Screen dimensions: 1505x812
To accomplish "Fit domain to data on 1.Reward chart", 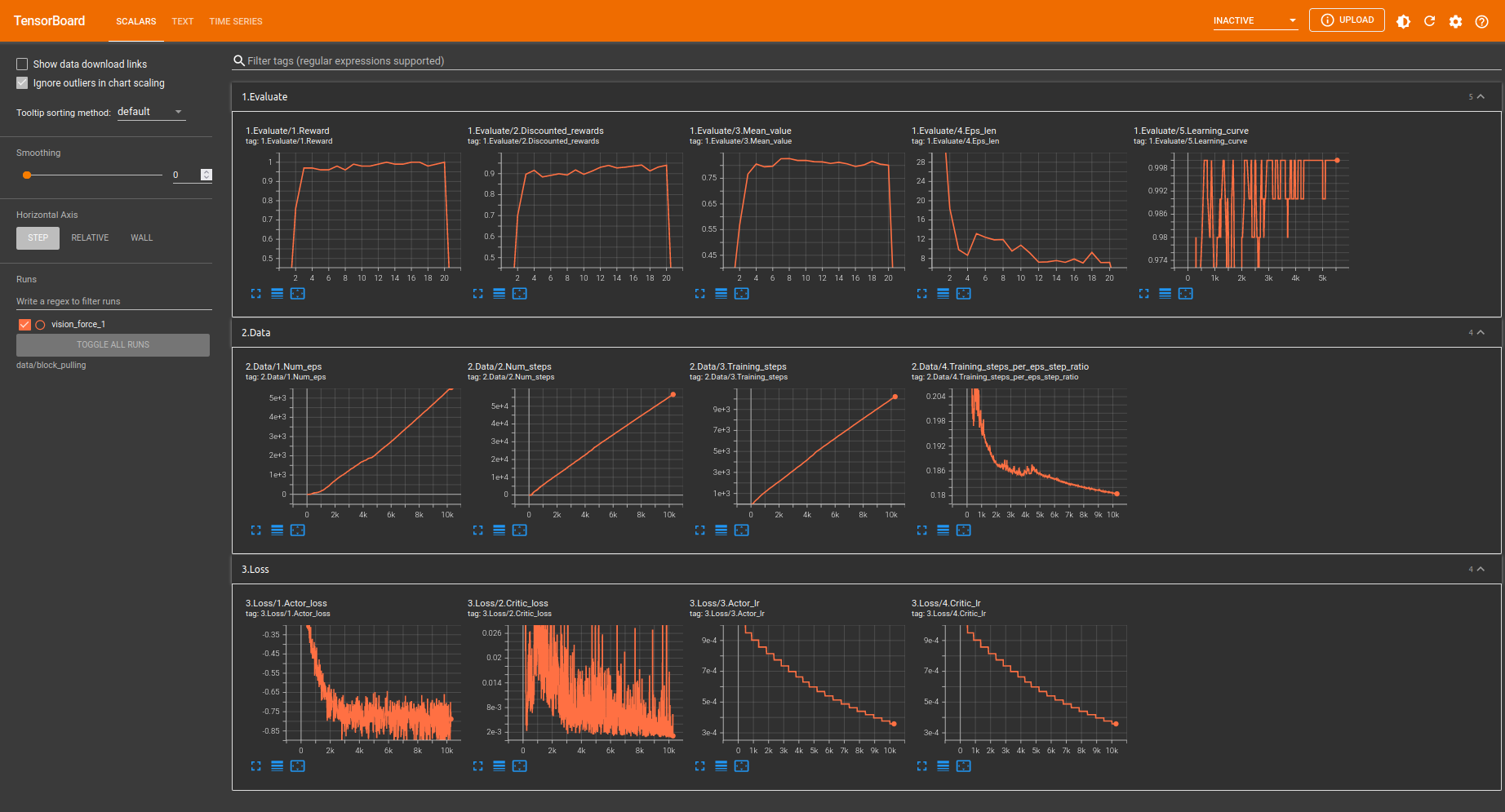I will tap(298, 294).
